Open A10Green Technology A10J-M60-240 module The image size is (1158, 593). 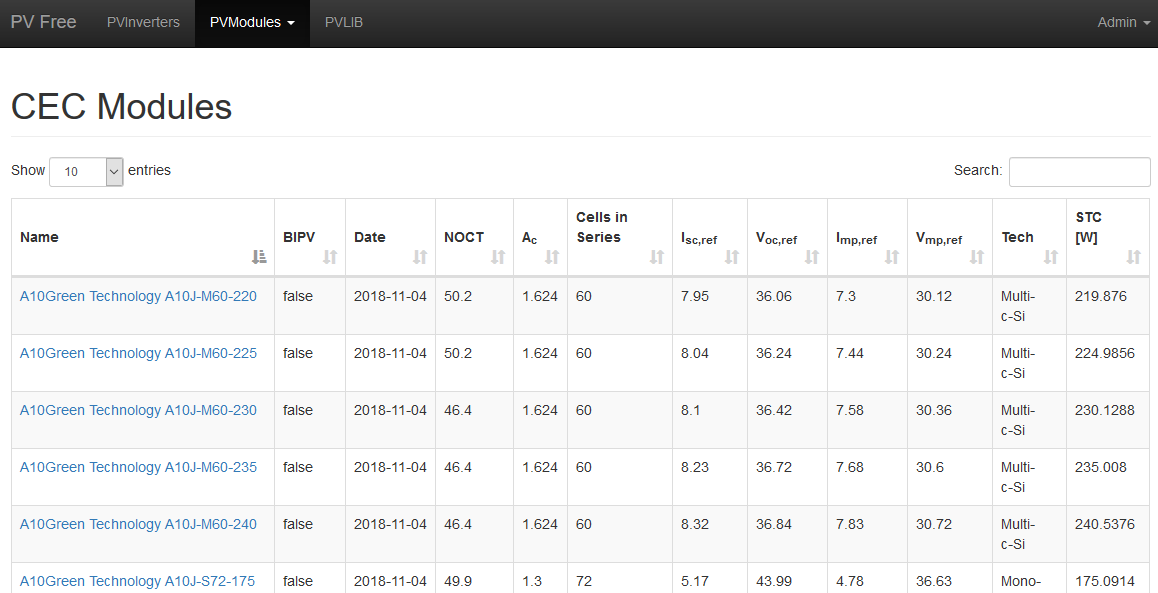[x=138, y=524]
